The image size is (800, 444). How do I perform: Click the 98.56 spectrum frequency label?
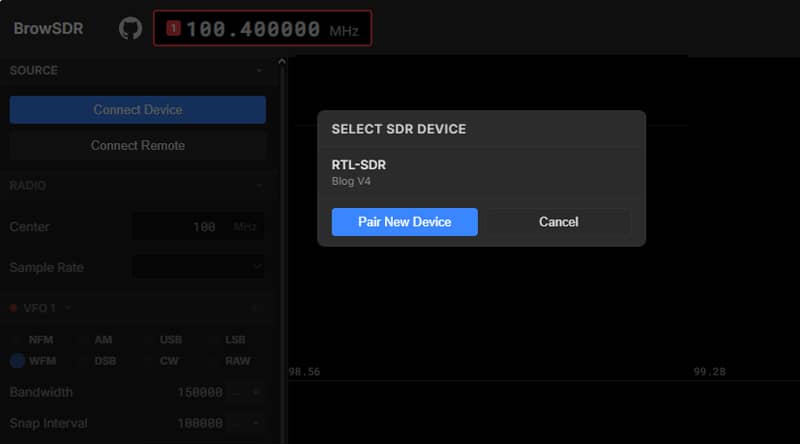click(305, 372)
